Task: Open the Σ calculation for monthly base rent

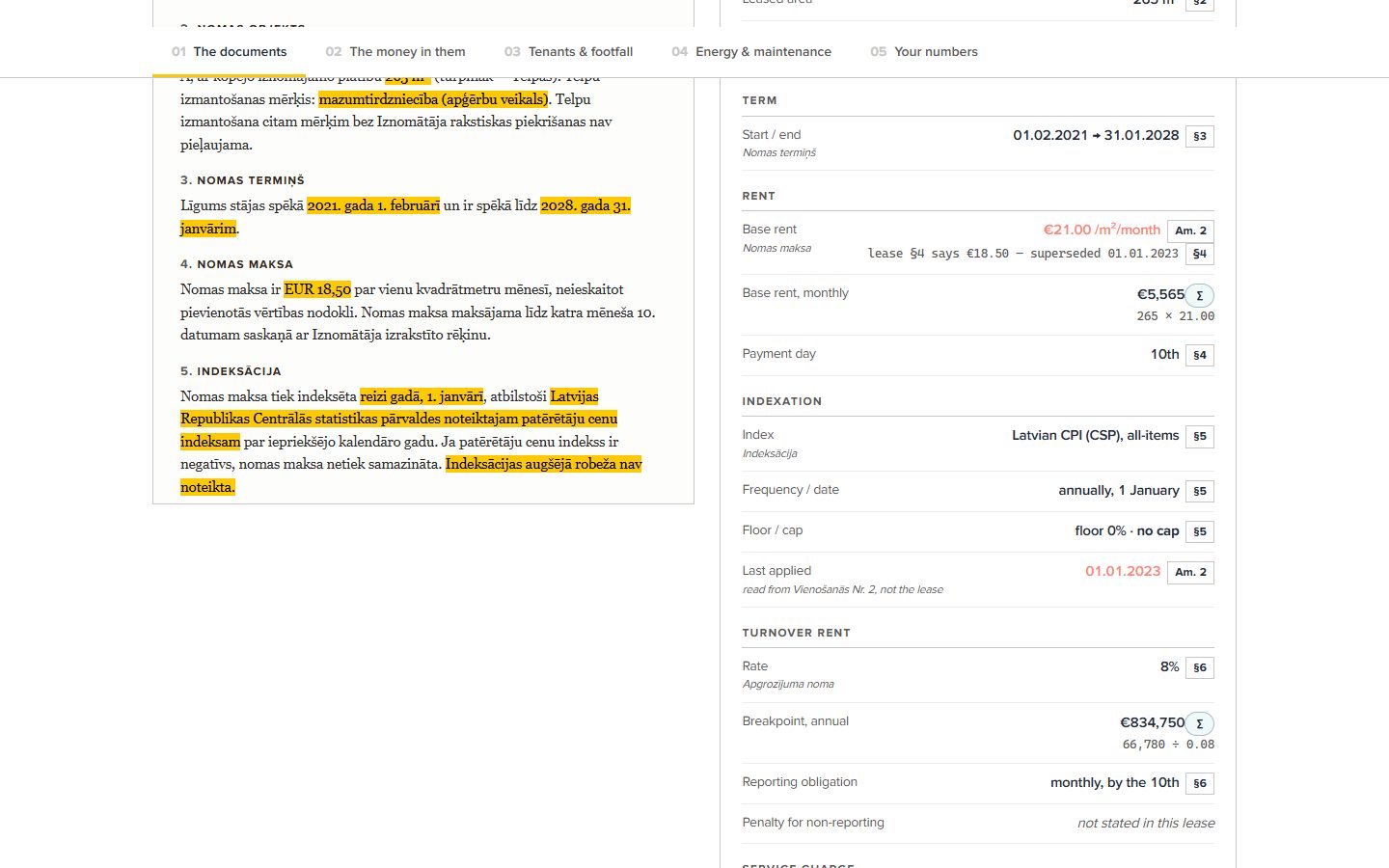Action: coord(1199,295)
